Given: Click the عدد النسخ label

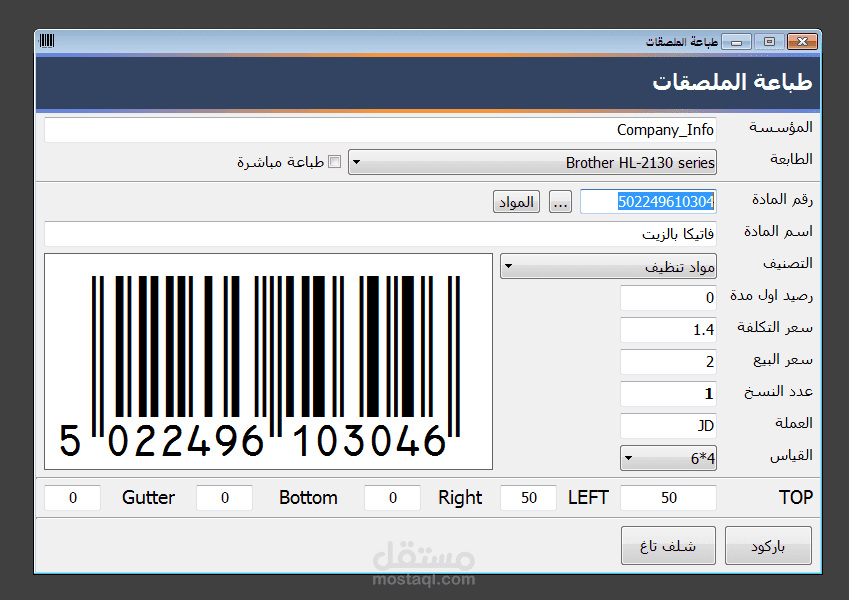Looking at the screenshot, I should [778, 392].
